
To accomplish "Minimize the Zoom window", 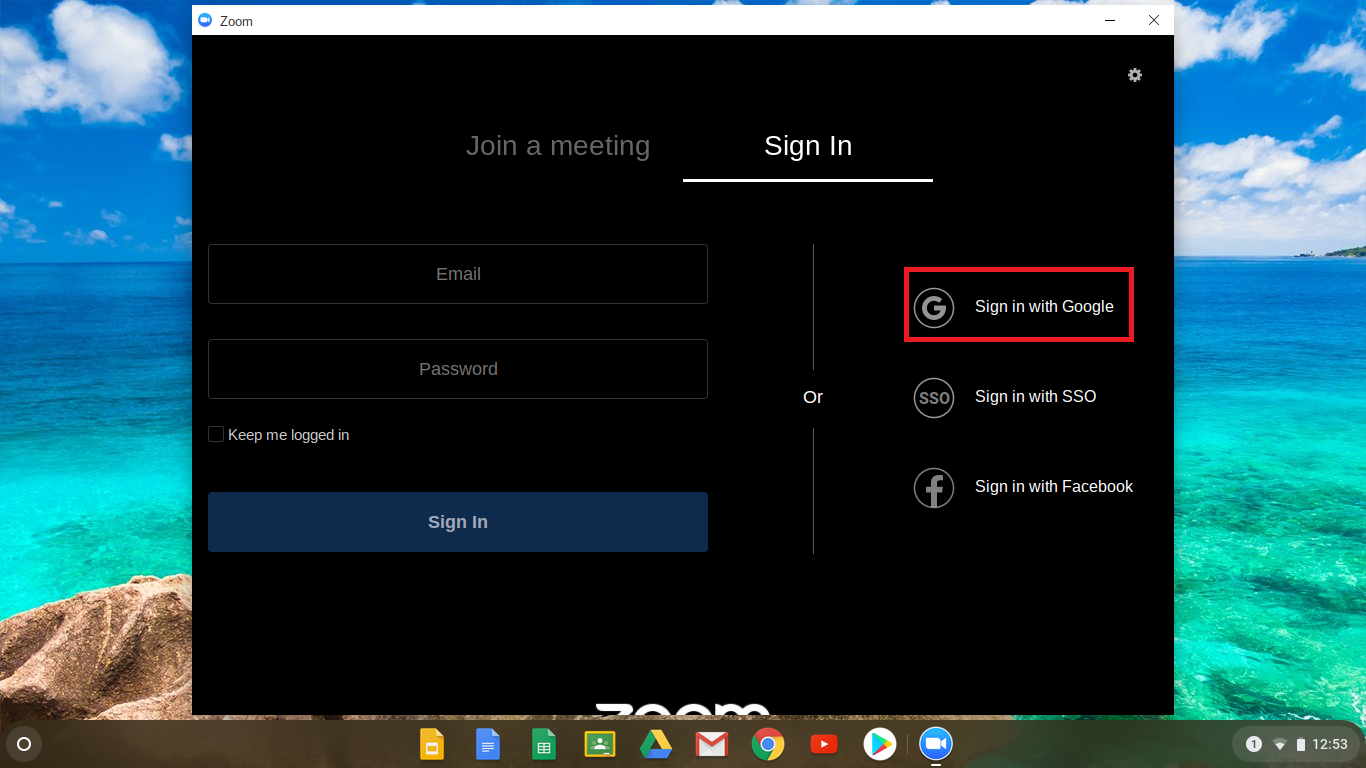I will [1110, 20].
